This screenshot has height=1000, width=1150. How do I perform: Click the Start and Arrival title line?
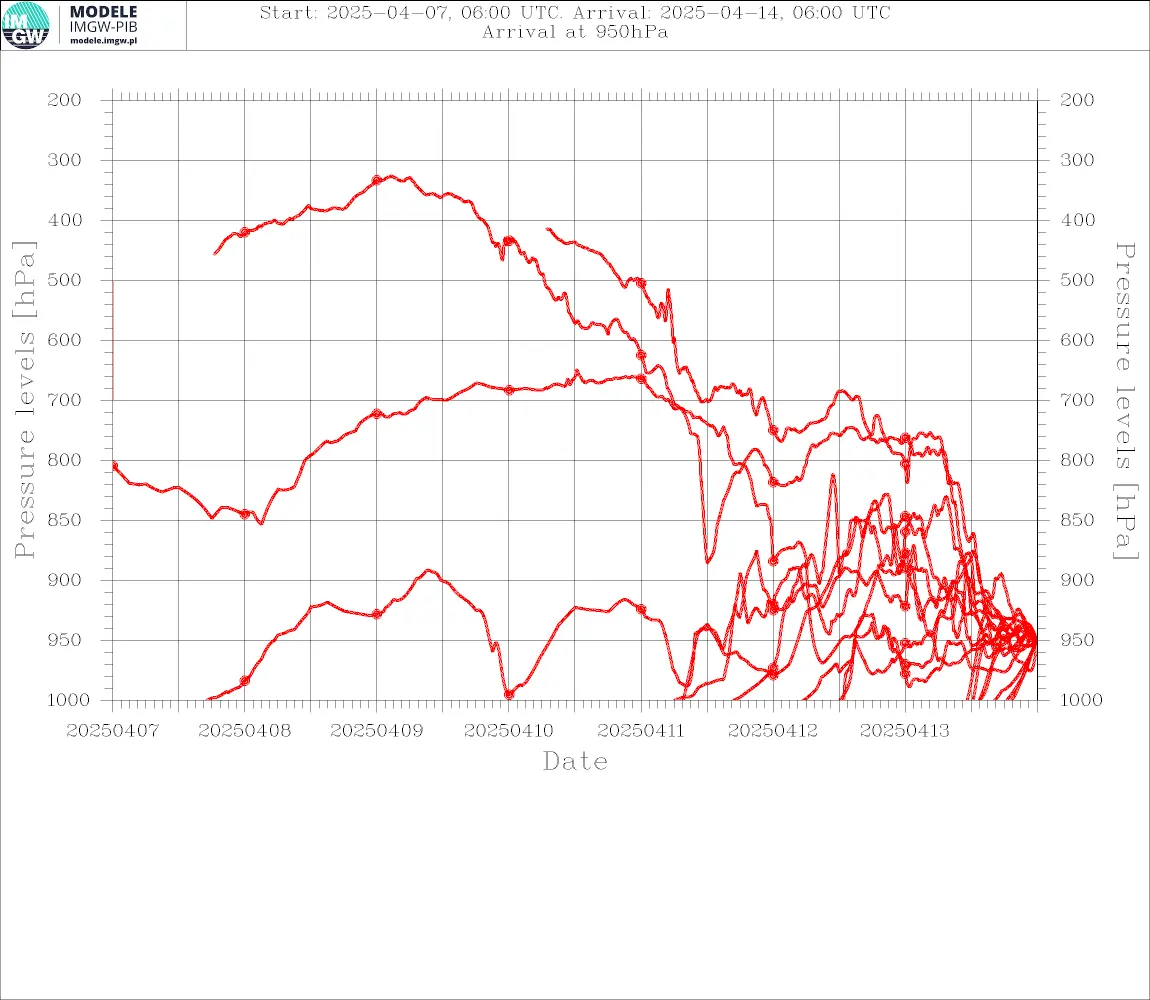[575, 12]
